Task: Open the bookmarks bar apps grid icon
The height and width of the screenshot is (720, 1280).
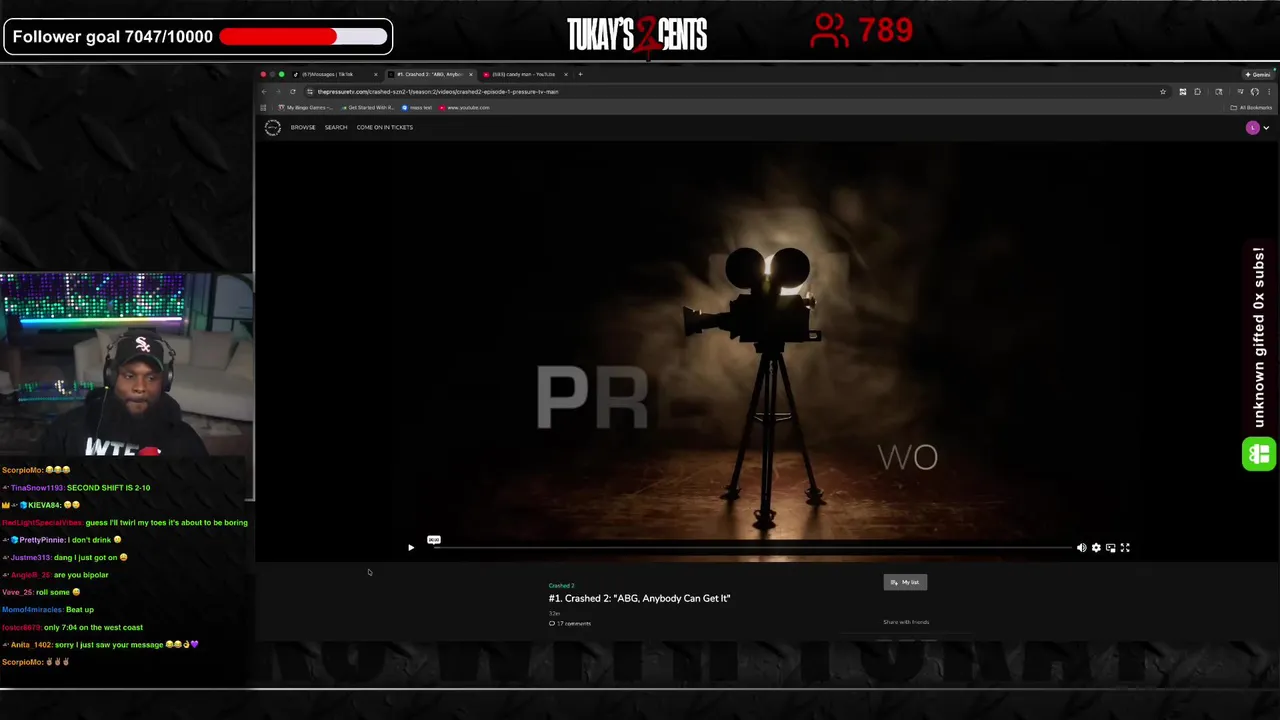Action: click(x=263, y=107)
